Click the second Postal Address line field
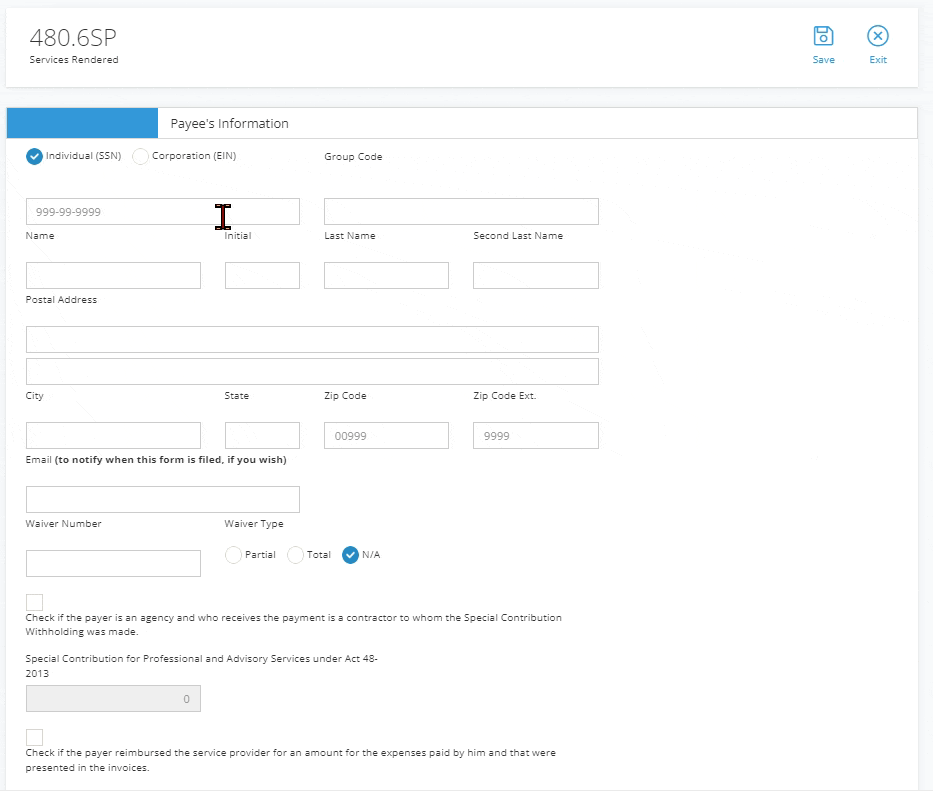 coord(312,371)
